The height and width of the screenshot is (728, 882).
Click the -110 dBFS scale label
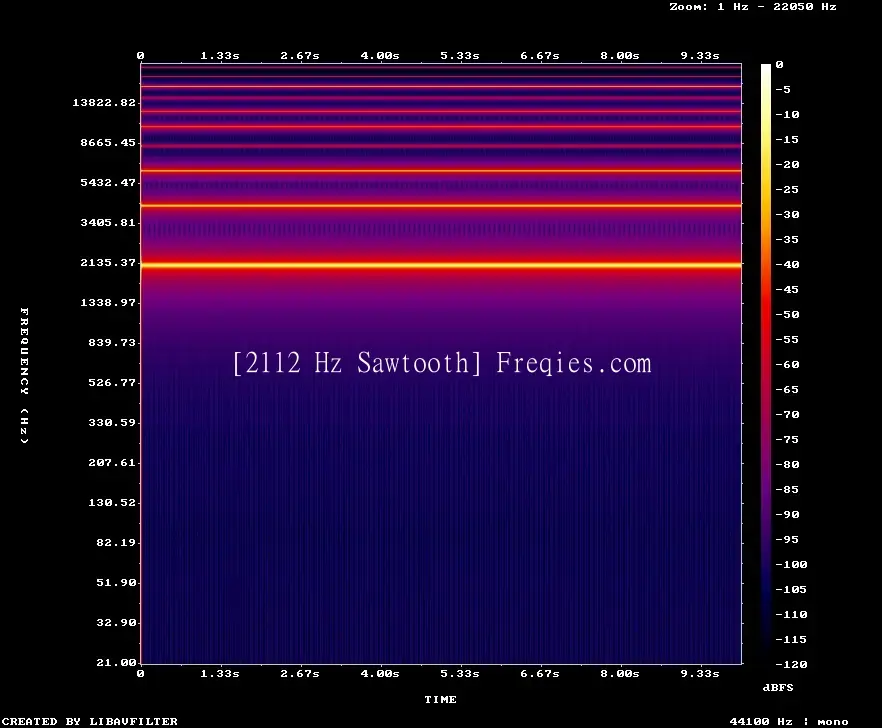click(x=791, y=614)
